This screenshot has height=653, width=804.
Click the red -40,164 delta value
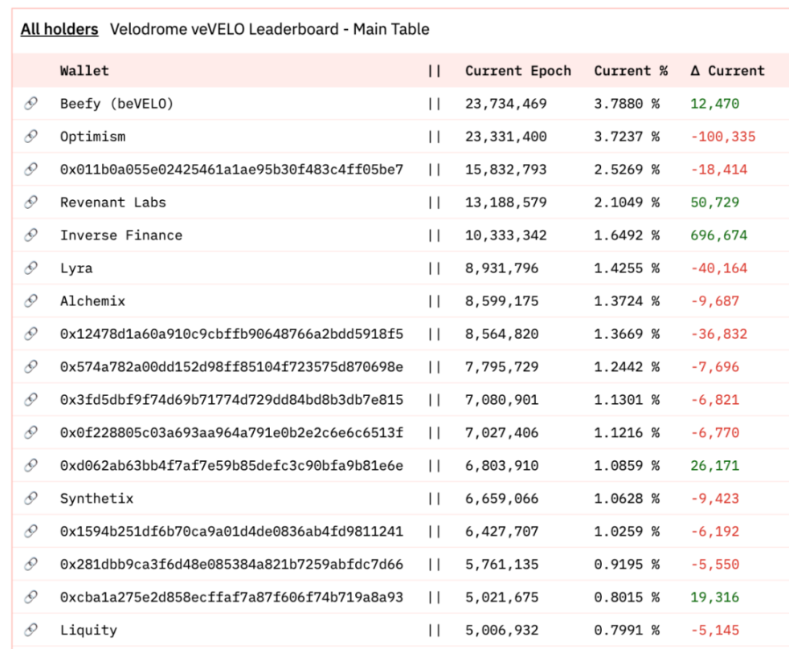[x=719, y=268]
